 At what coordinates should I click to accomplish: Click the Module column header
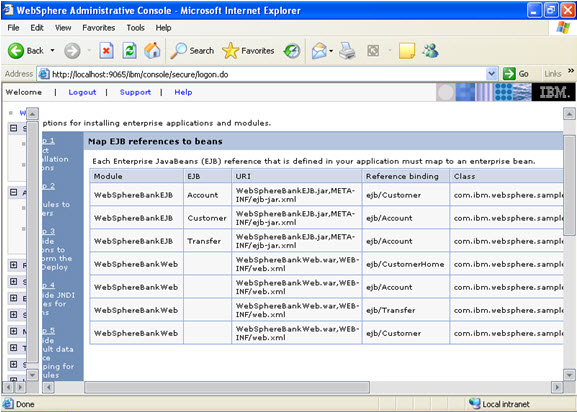pyautogui.click(x=137, y=176)
